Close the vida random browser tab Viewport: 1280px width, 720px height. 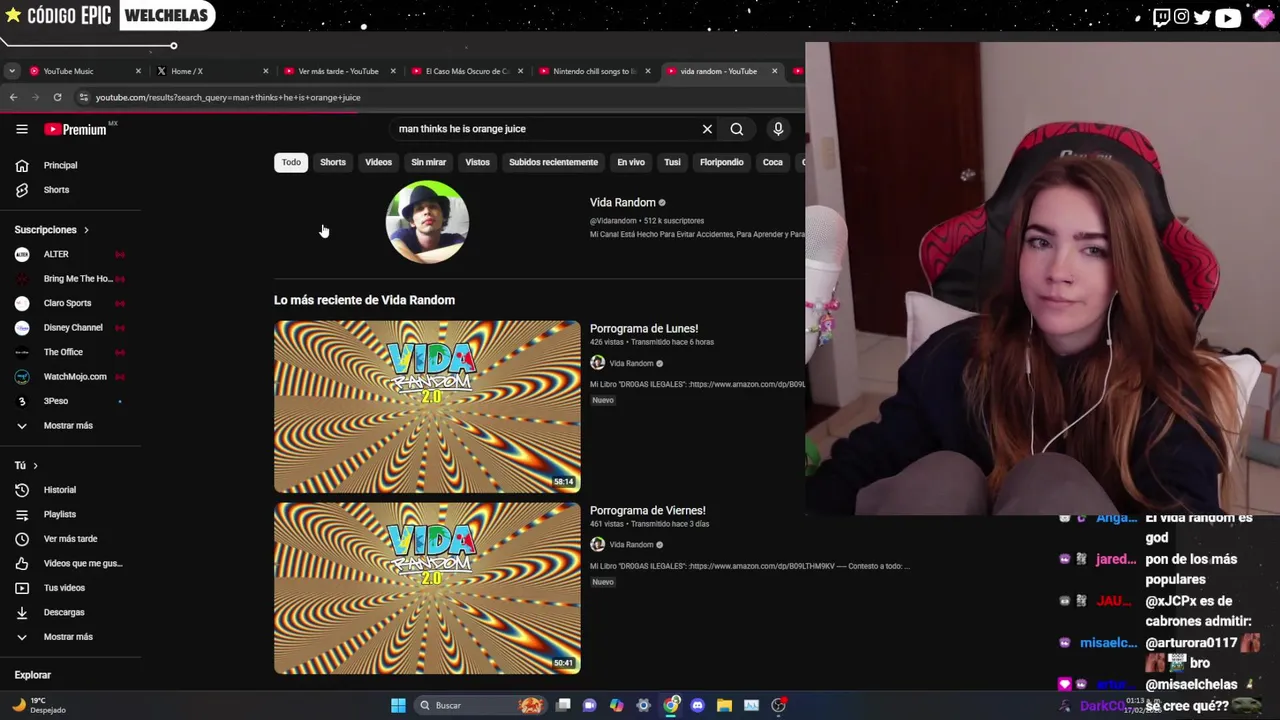tap(774, 71)
